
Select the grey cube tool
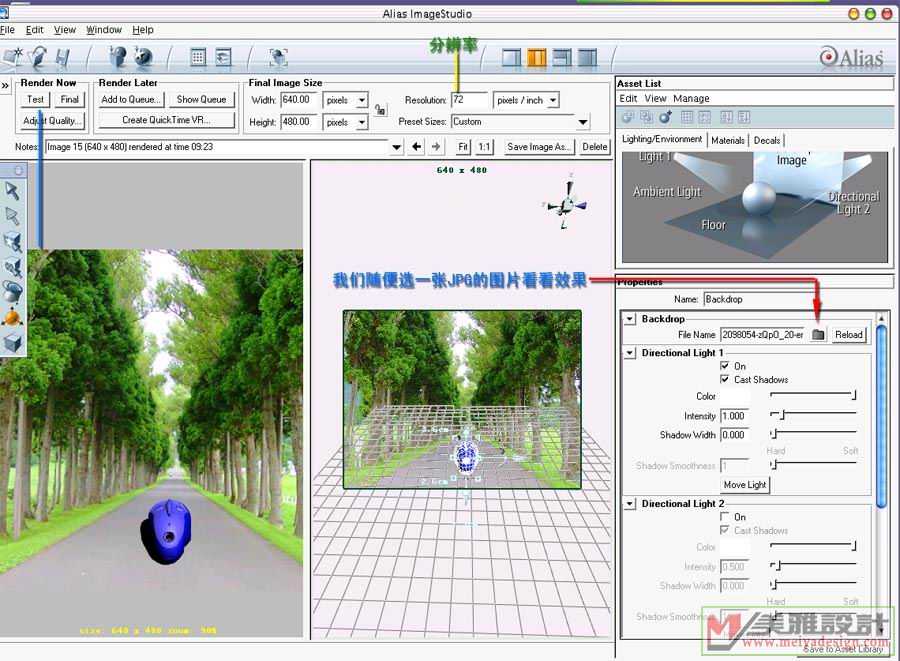coord(12,343)
